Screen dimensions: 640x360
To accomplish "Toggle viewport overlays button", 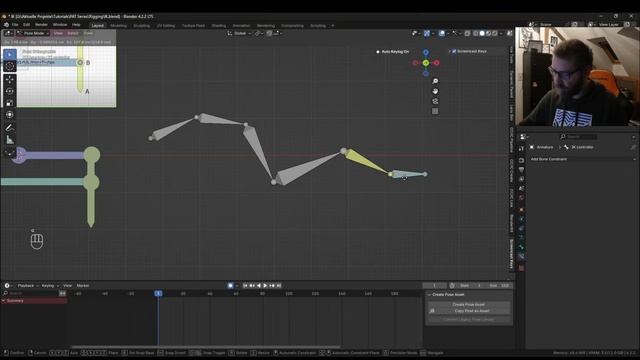I will 442,33.
